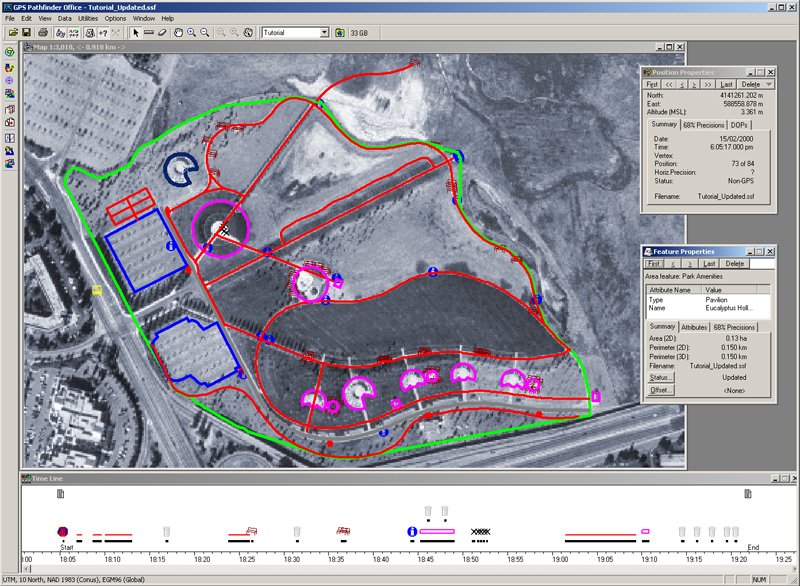Select the long red line near 19:00 on Time Line
Viewport: 800px width, 586px height.
tap(600, 534)
